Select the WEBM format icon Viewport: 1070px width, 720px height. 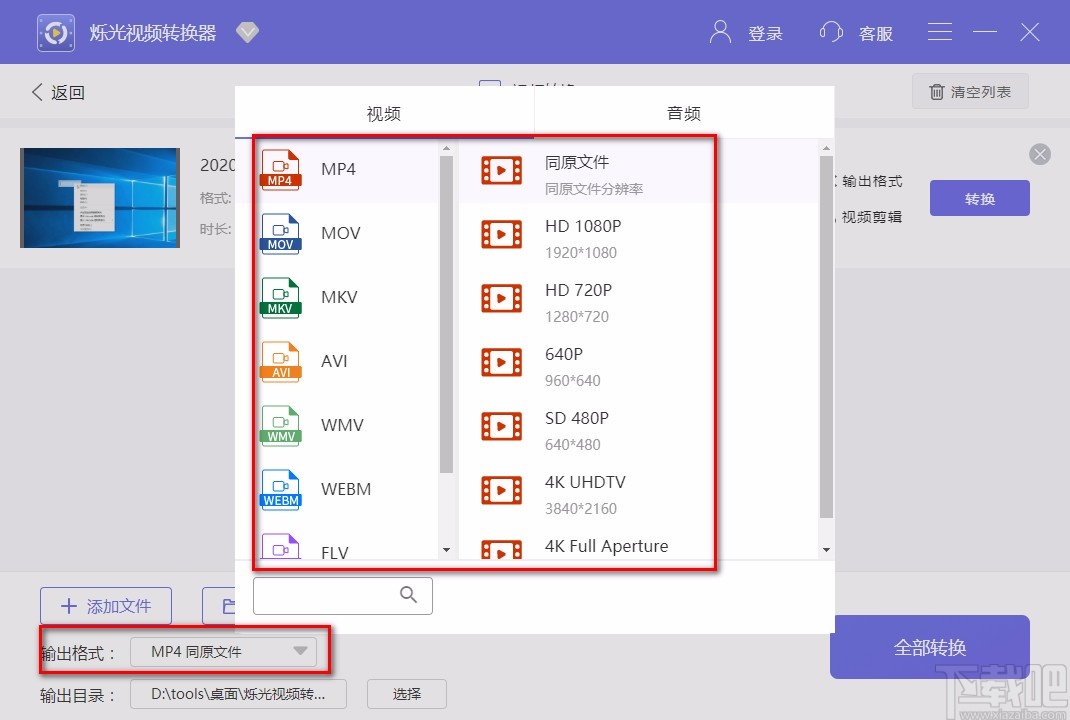pyautogui.click(x=280, y=490)
